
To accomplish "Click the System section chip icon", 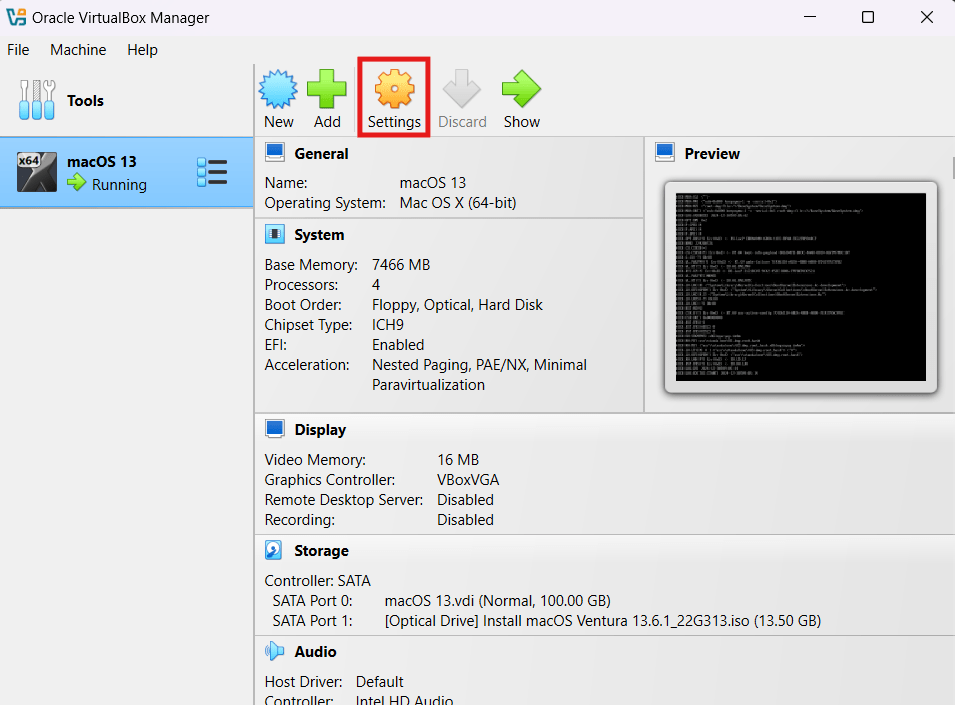I will [x=274, y=235].
